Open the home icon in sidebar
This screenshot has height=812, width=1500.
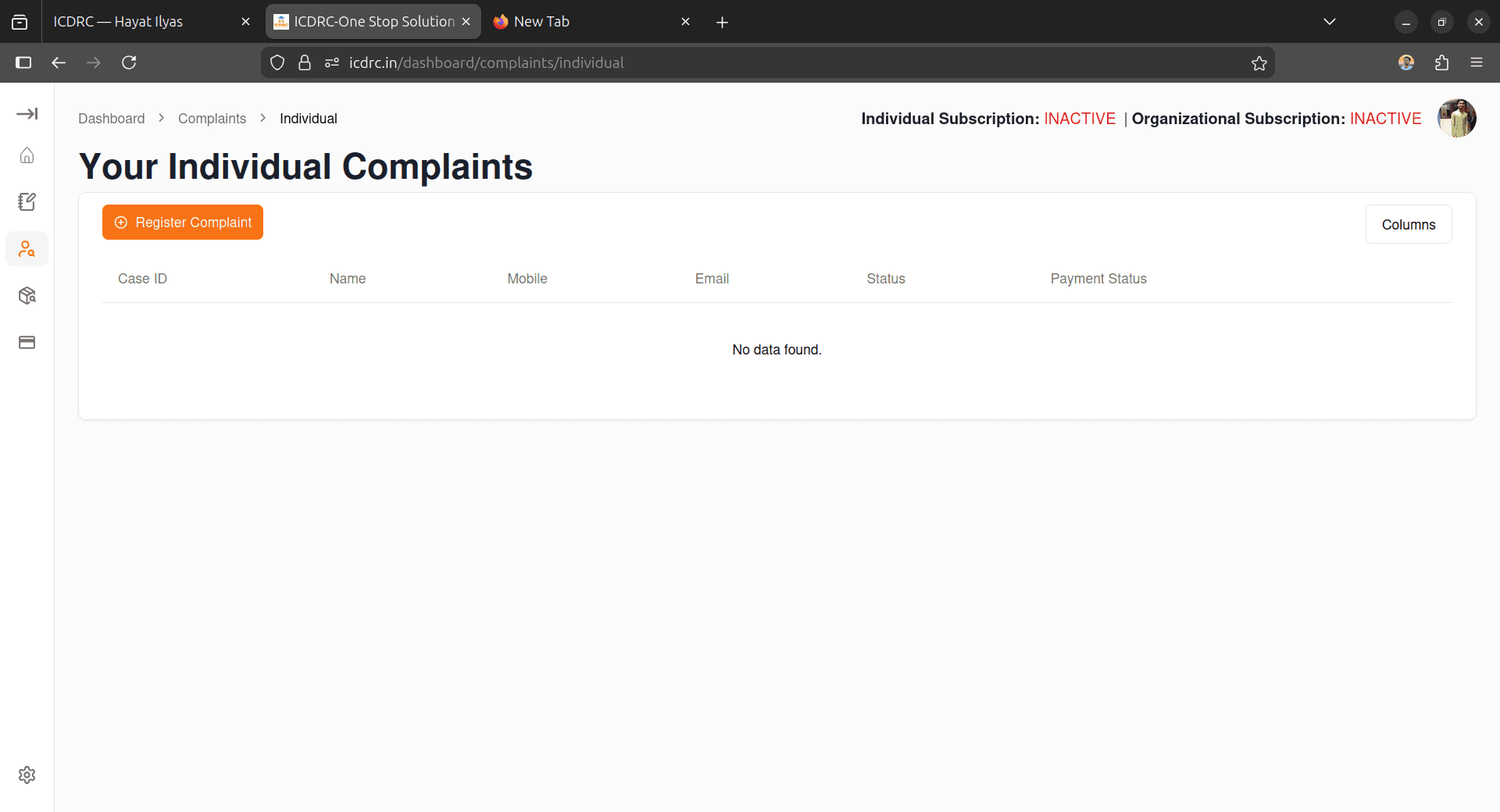tap(27, 155)
